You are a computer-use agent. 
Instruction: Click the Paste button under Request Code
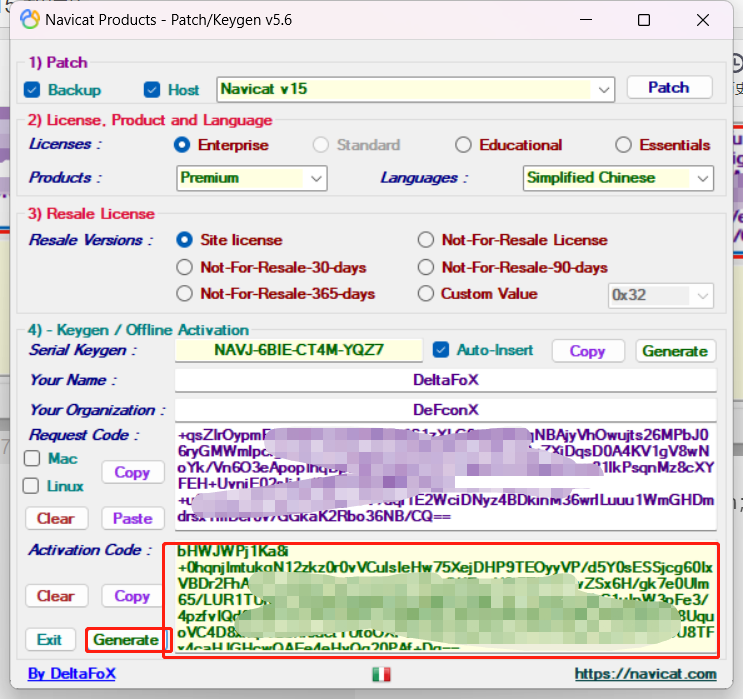coord(132,518)
